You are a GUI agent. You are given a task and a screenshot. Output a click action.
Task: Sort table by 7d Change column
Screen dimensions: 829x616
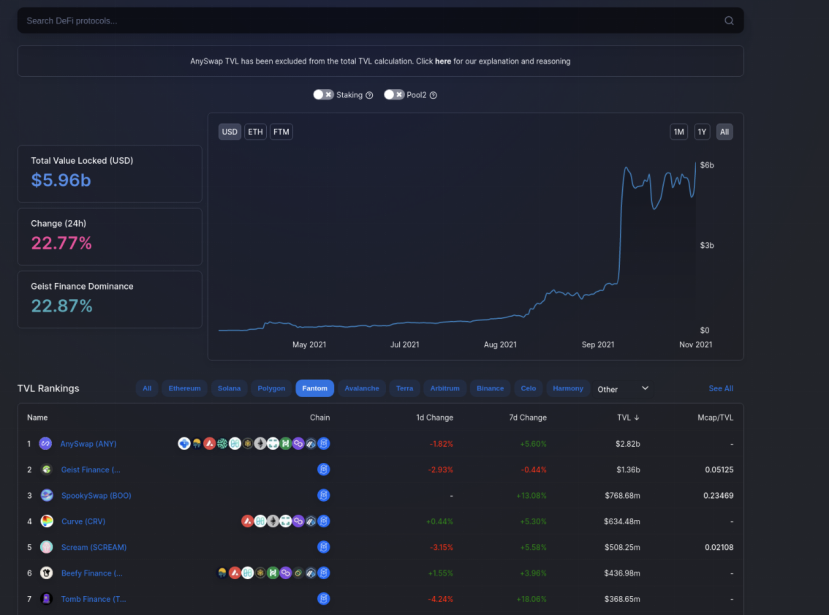point(528,418)
